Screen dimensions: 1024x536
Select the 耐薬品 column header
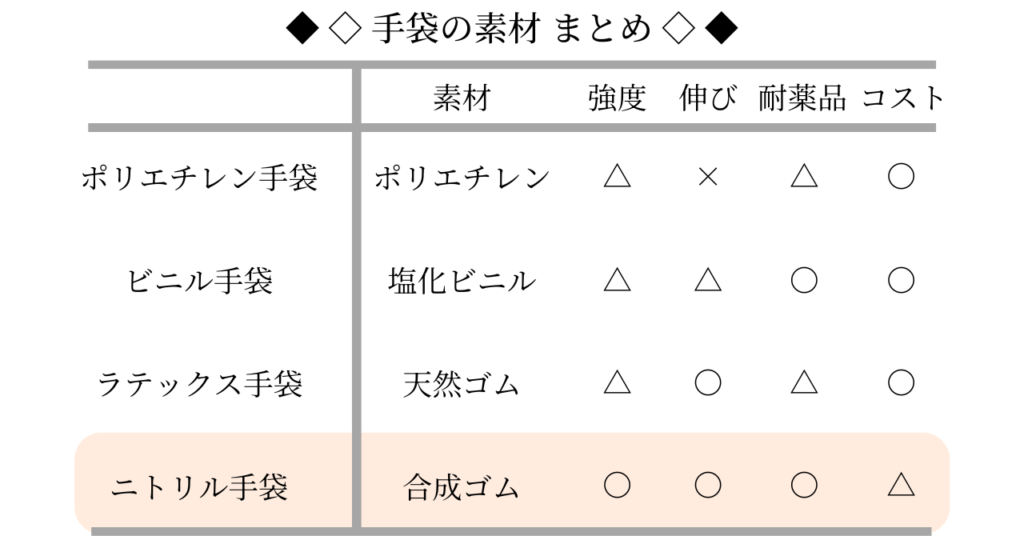click(803, 98)
